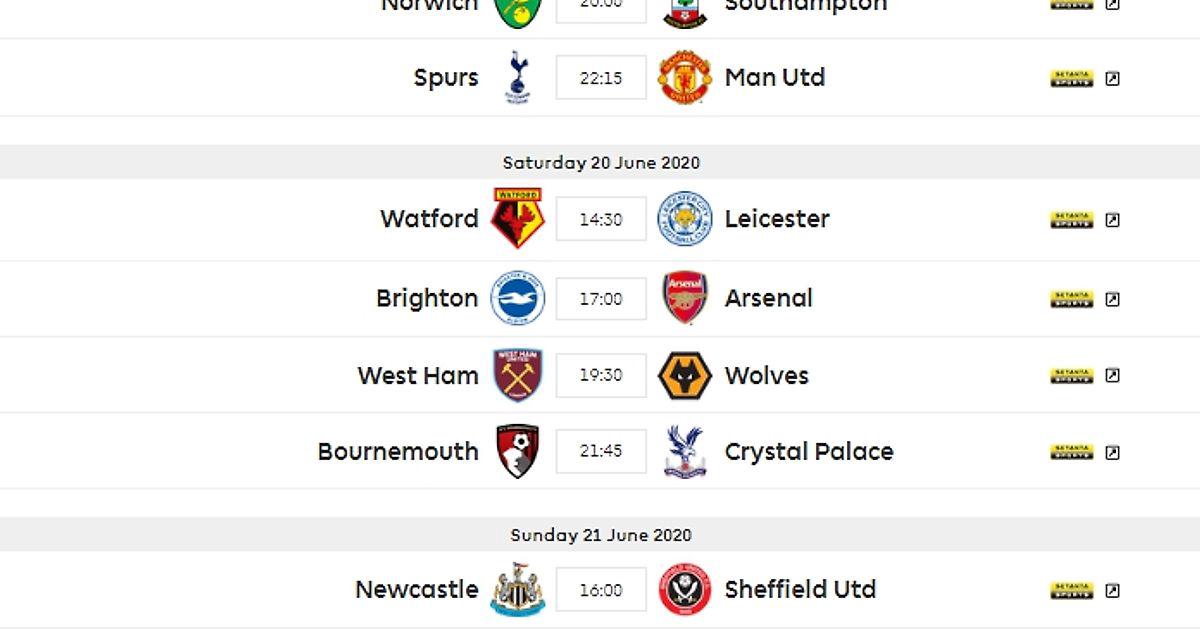This screenshot has width=1200, height=630.
Task: Click the Newcastle club crest
Action: click(x=517, y=589)
